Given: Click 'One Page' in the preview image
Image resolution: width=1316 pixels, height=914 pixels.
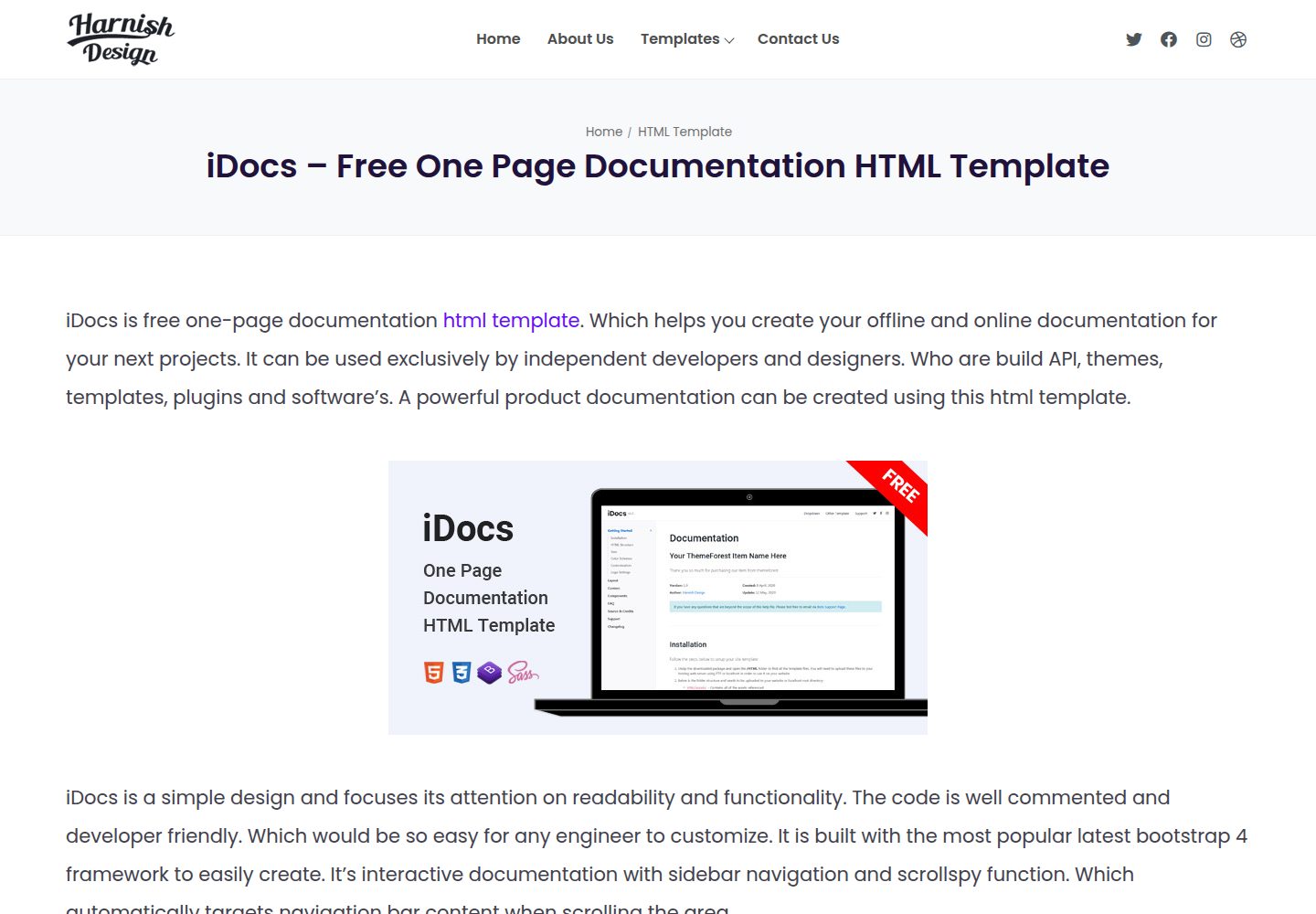Looking at the screenshot, I should coord(462,571).
